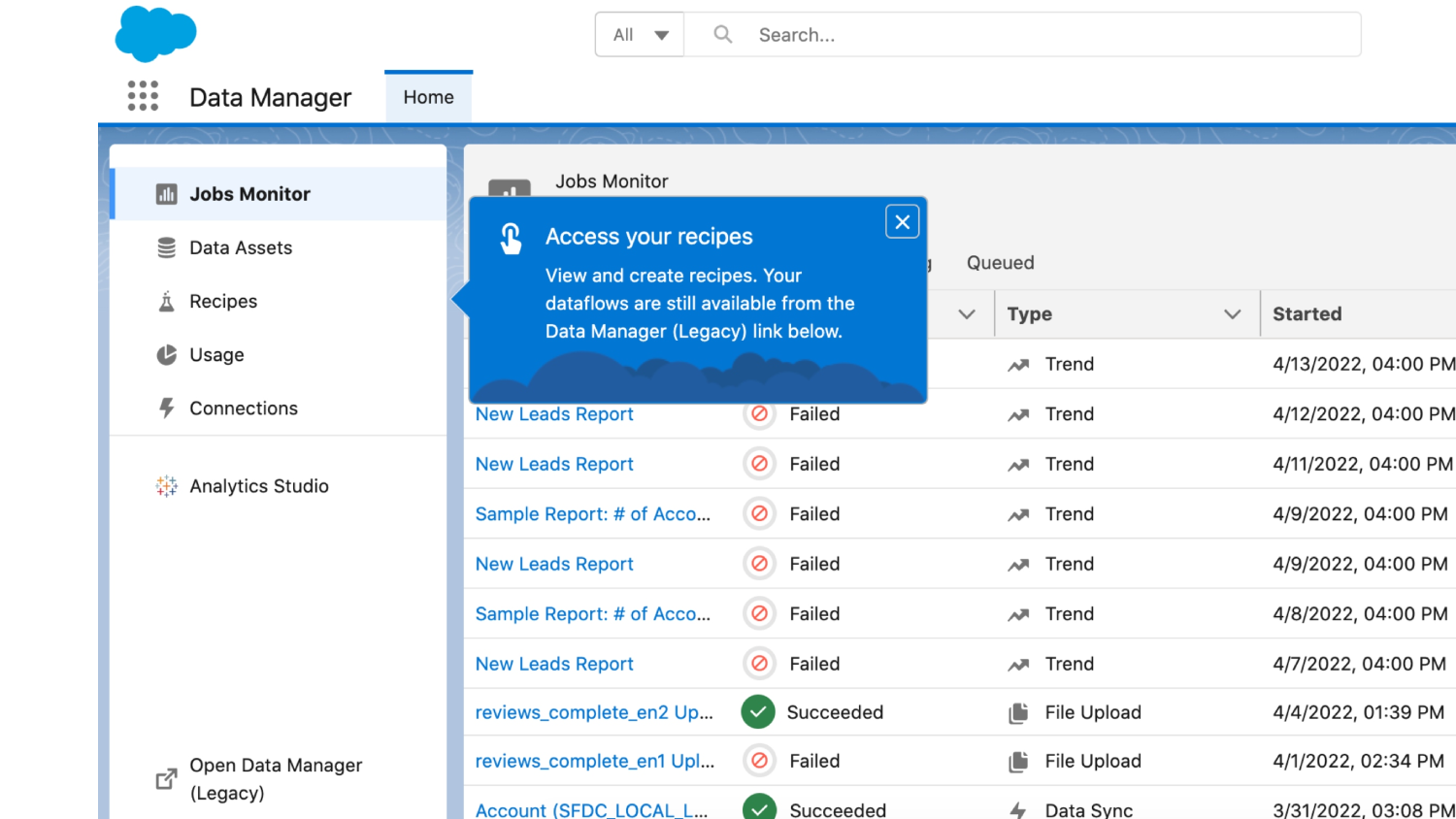Switch to the Home tab
Image resolution: width=1456 pixels, height=819 pixels.
(x=428, y=97)
